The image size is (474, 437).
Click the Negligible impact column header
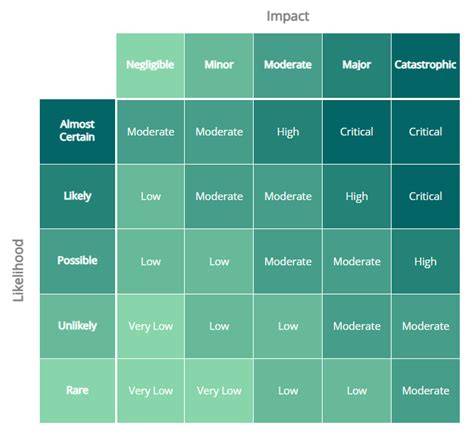(150, 65)
